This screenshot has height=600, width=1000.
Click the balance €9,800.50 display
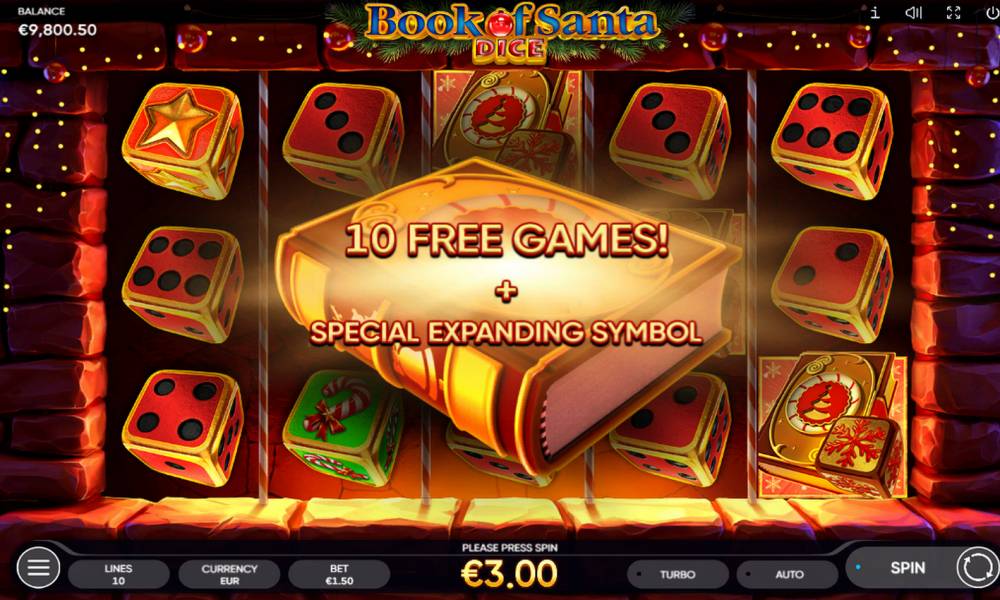point(57,30)
